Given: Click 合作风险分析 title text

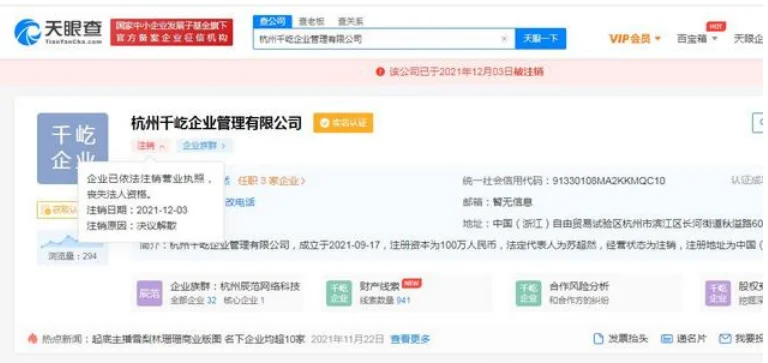Looking at the screenshot, I should click(x=579, y=287).
